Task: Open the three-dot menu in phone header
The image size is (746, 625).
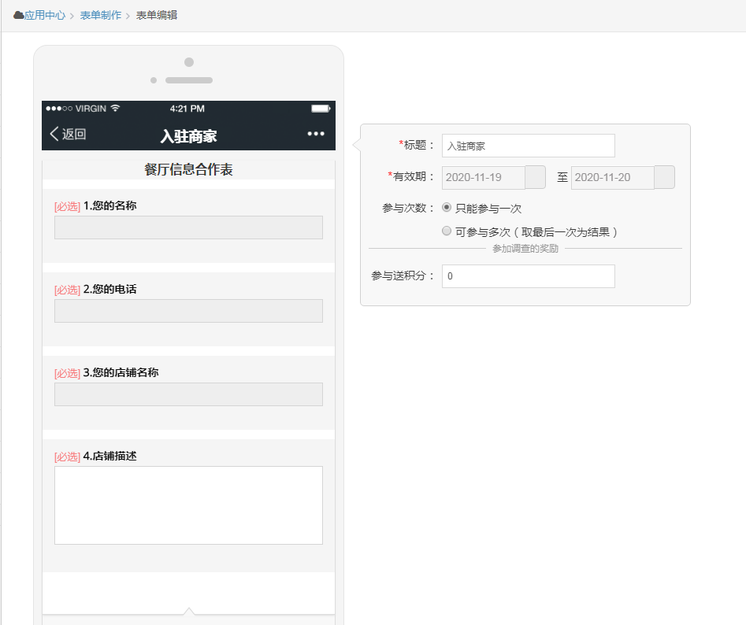Action: tap(316, 134)
